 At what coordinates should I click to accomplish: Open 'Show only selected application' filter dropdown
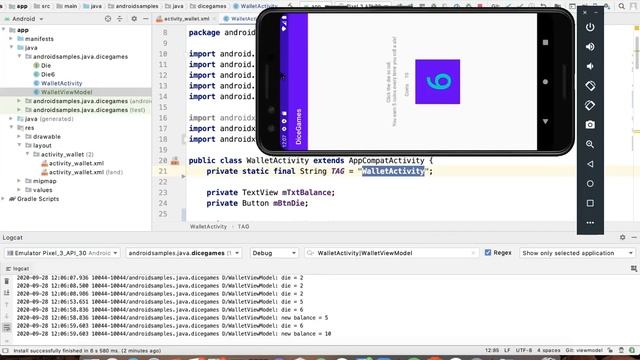click(x=577, y=253)
